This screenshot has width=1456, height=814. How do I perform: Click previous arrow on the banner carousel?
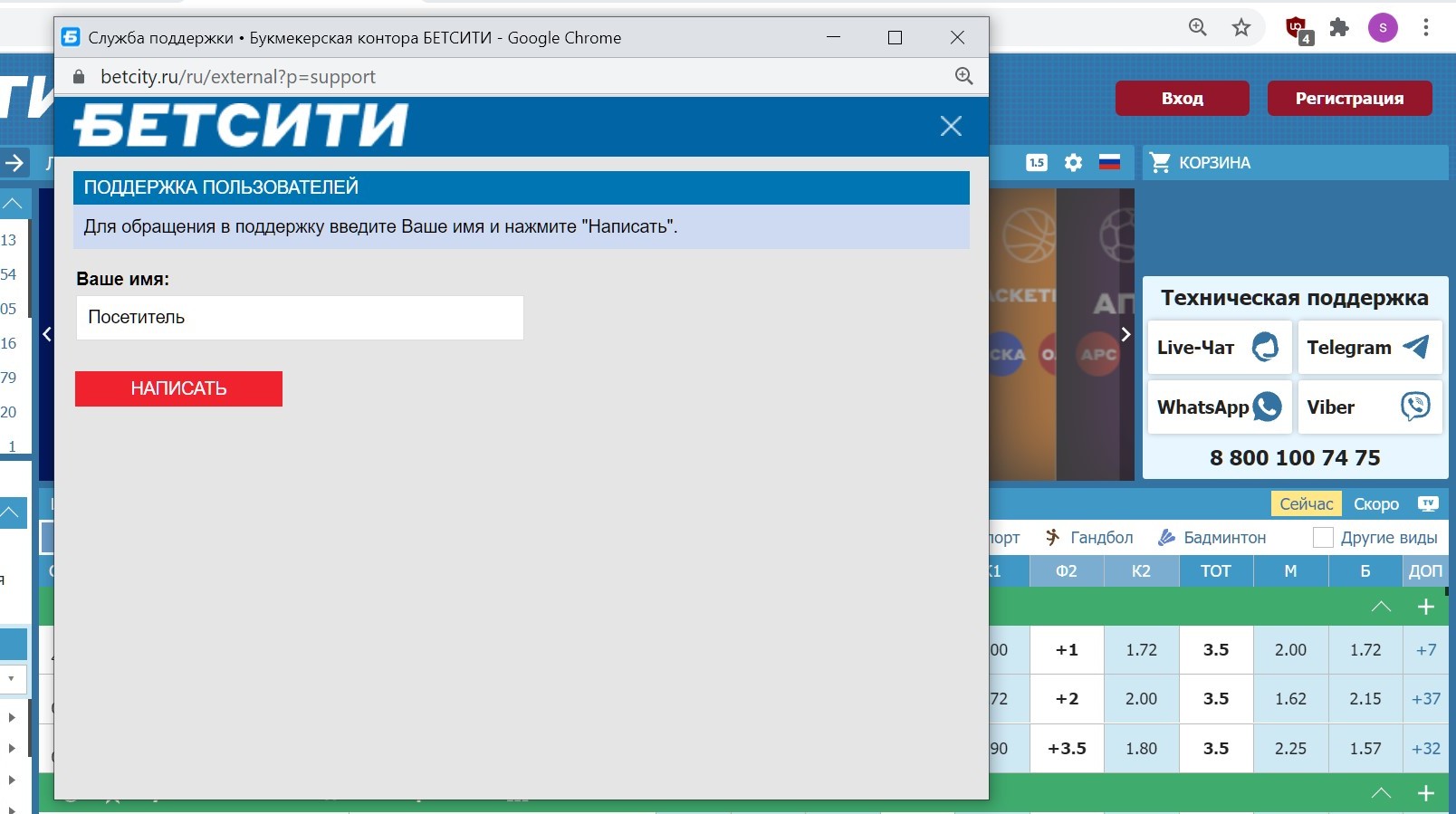pos(47,334)
